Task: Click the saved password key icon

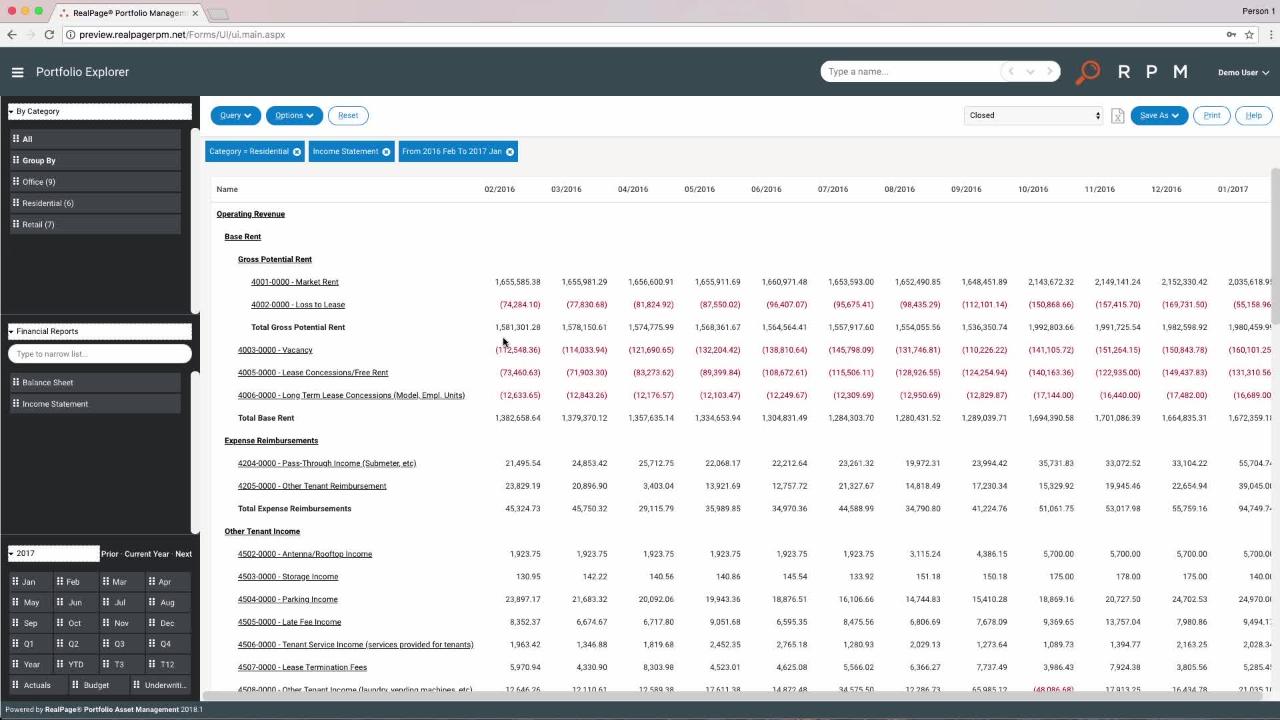Action: 1231,34
